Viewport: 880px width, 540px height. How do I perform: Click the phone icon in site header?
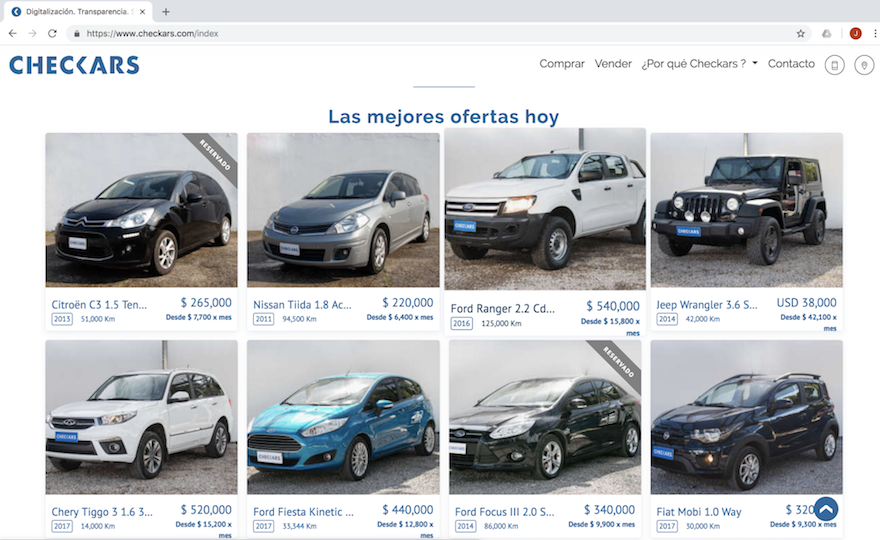tap(835, 65)
